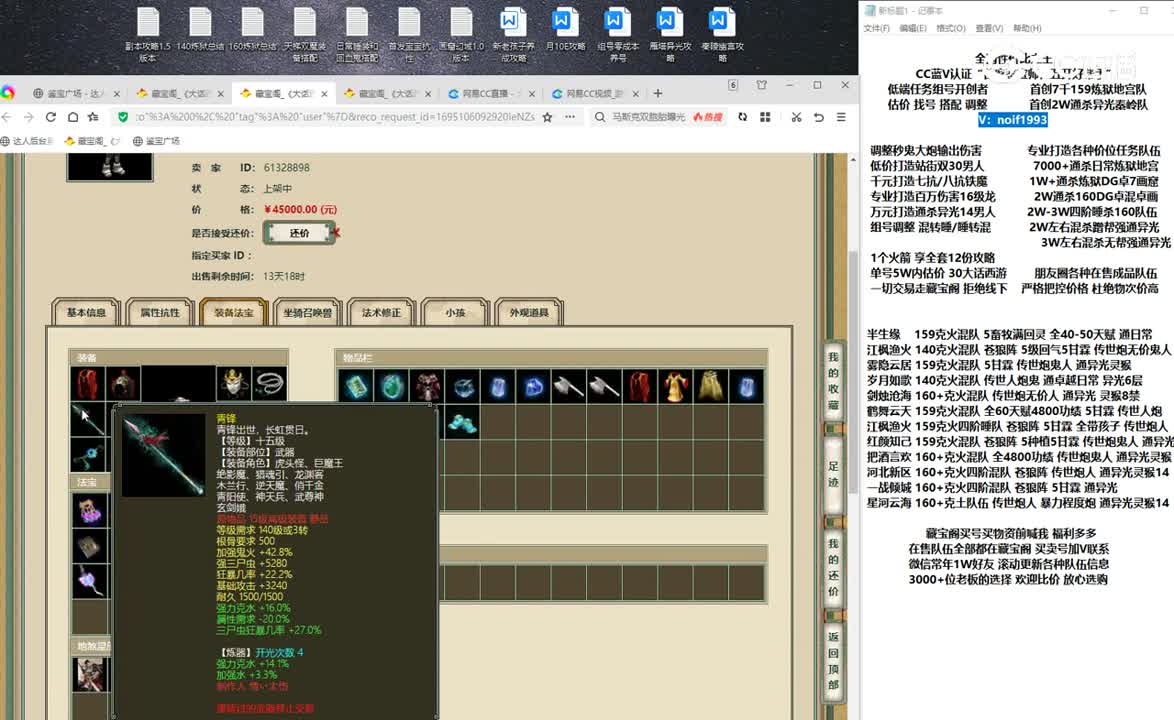Viewport: 1174px width, 720px height.
Task: Open the 副本攻略1.5版本 desktop file
Action: 147,34
